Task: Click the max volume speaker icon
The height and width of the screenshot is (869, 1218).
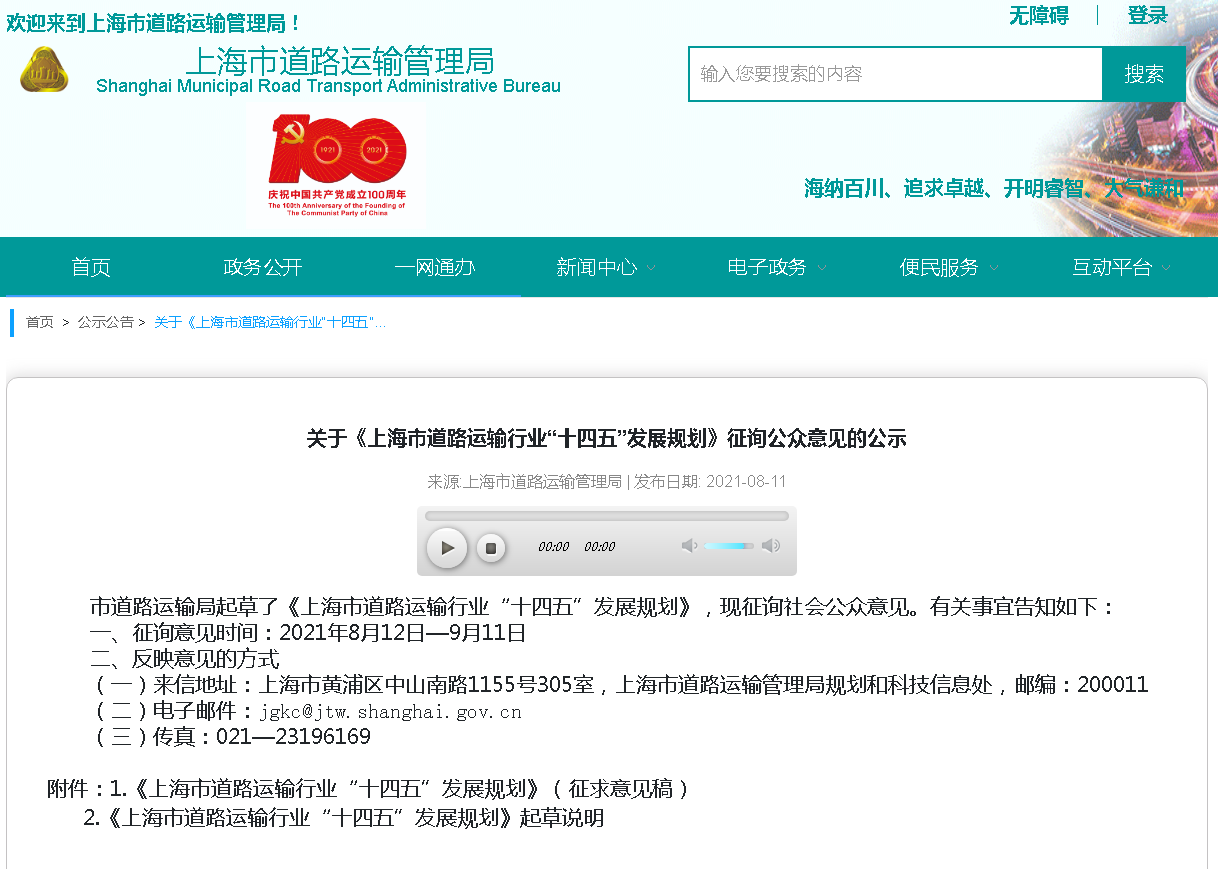Action: coord(770,546)
